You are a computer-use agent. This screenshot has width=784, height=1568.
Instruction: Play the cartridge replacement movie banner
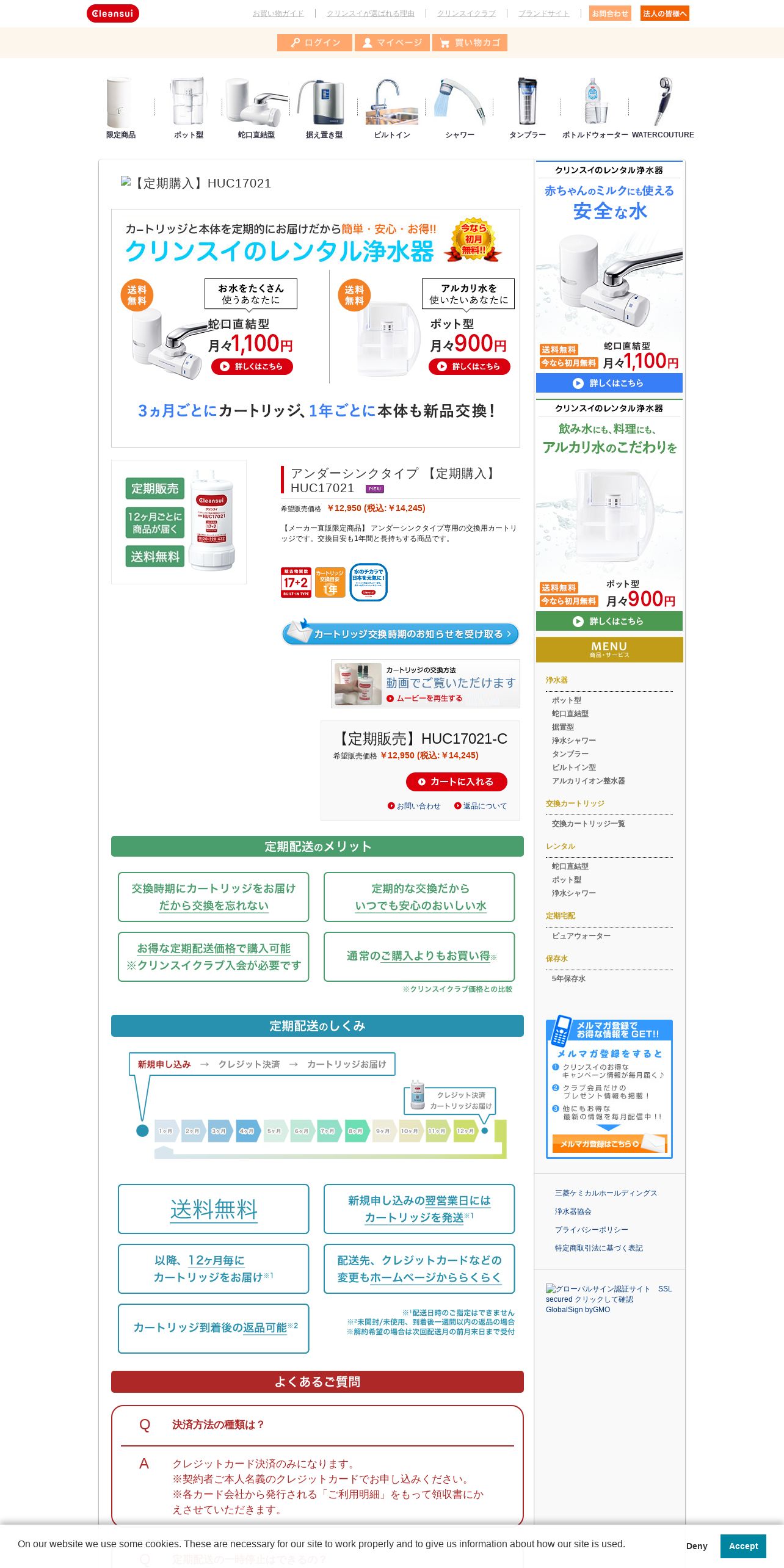point(426,684)
